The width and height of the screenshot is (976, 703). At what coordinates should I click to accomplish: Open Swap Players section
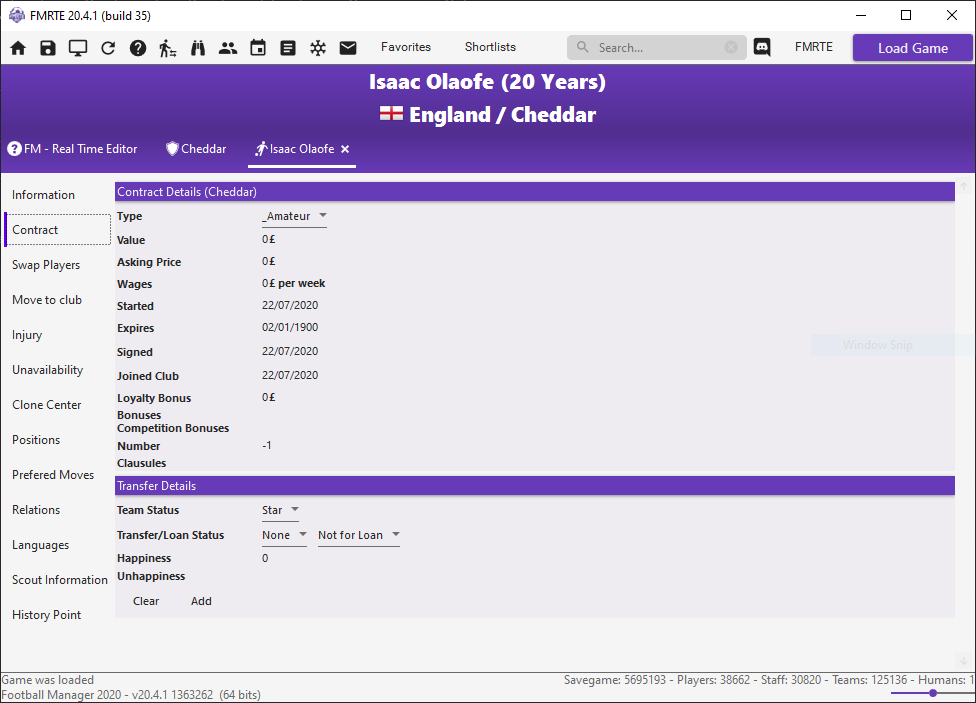point(46,265)
